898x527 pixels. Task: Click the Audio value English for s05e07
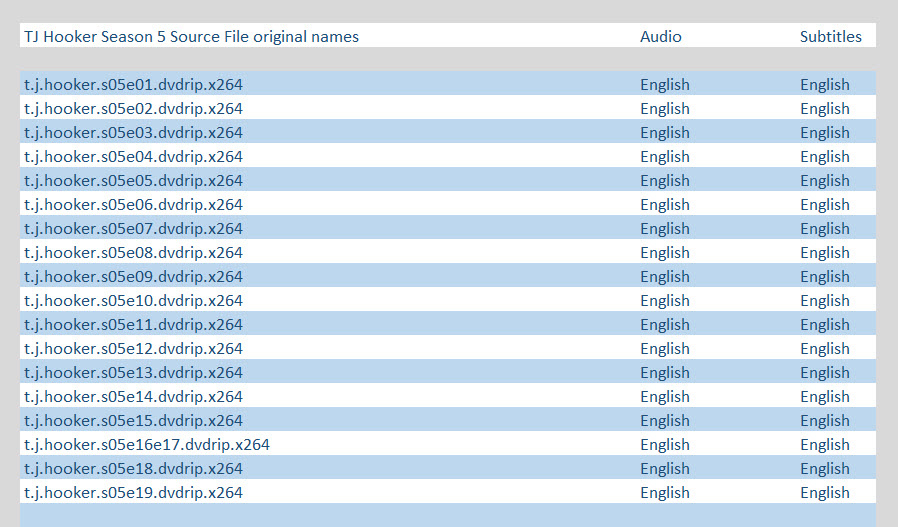[x=664, y=230]
